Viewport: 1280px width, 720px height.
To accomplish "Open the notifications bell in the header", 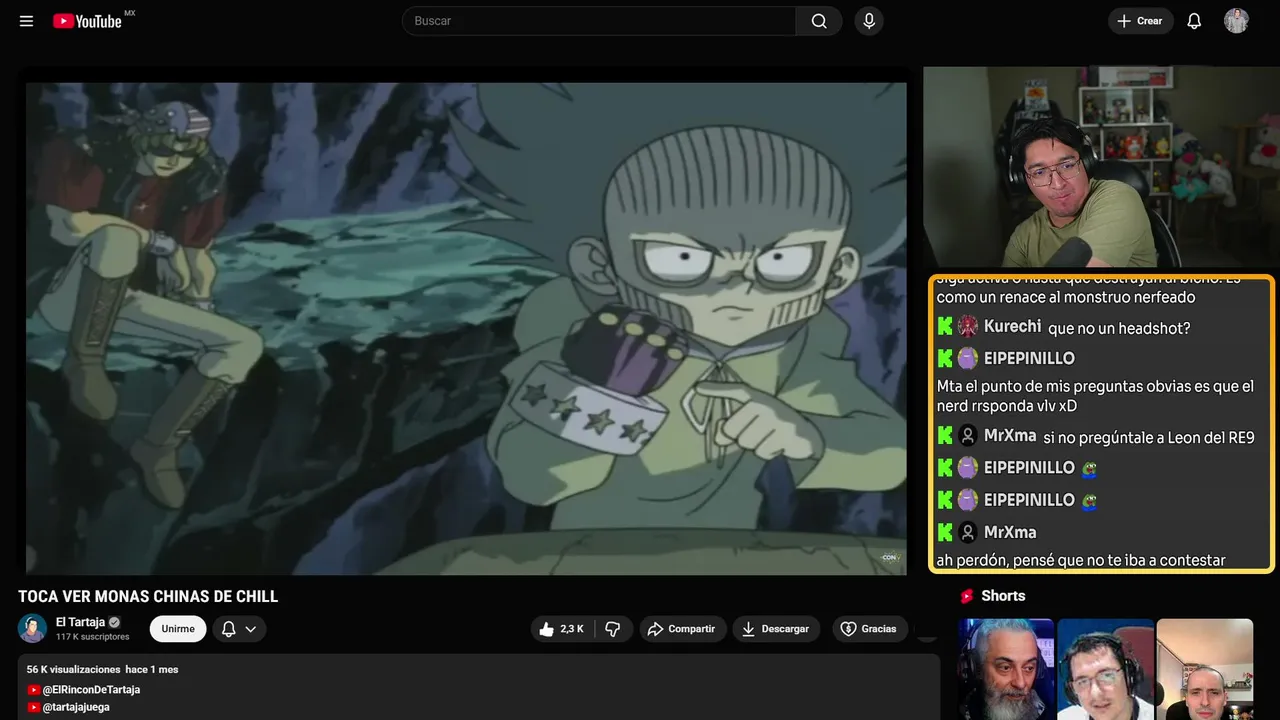I will pyautogui.click(x=1194, y=21).
